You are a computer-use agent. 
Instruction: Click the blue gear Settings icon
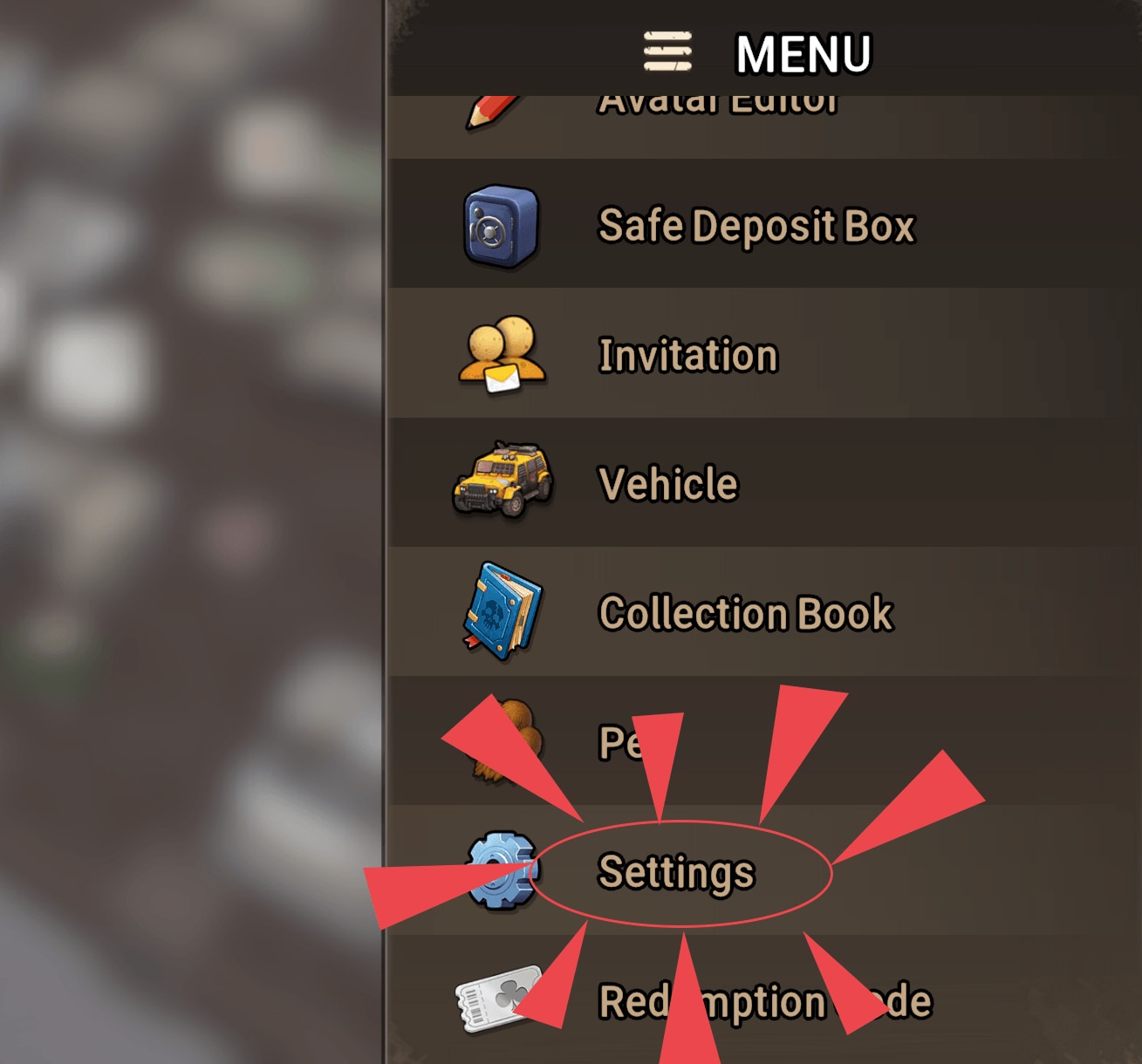click(x=501, y=871)
